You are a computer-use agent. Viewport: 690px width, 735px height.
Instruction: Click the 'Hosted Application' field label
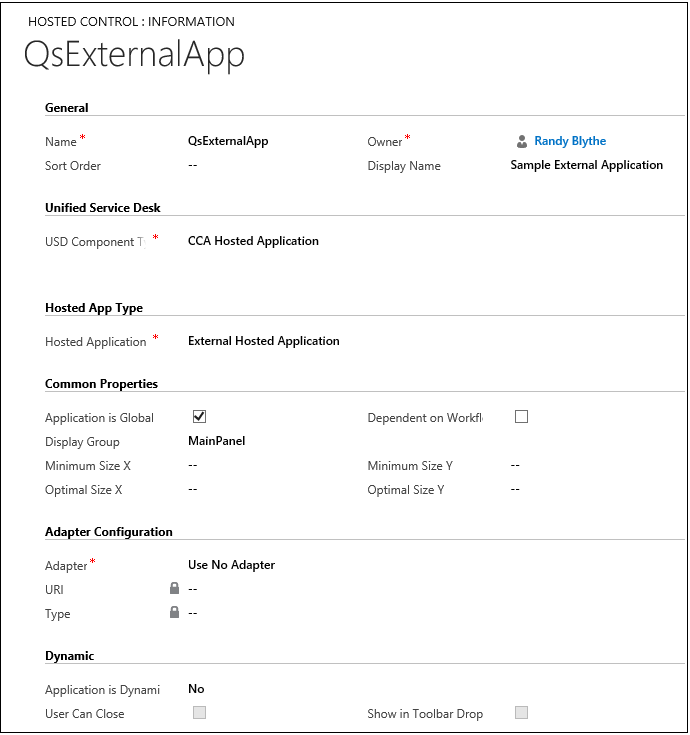pos(96,342)
